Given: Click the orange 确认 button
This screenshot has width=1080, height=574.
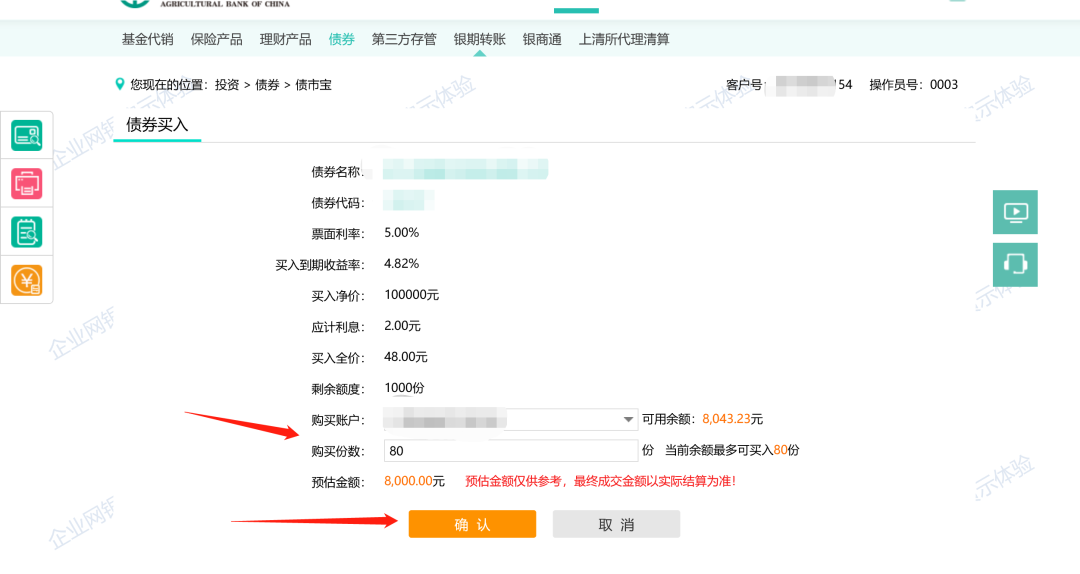Looking at the screenshot, I should (472, 524).
